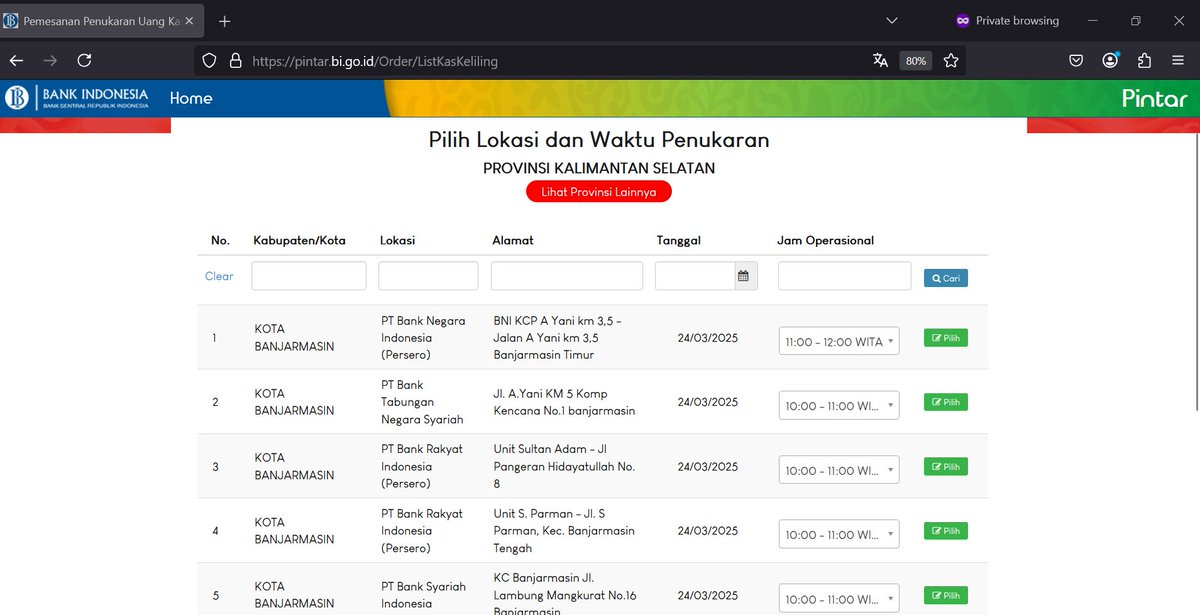Click Pilih for Unit S. Parman row

[x=946, y=531]
